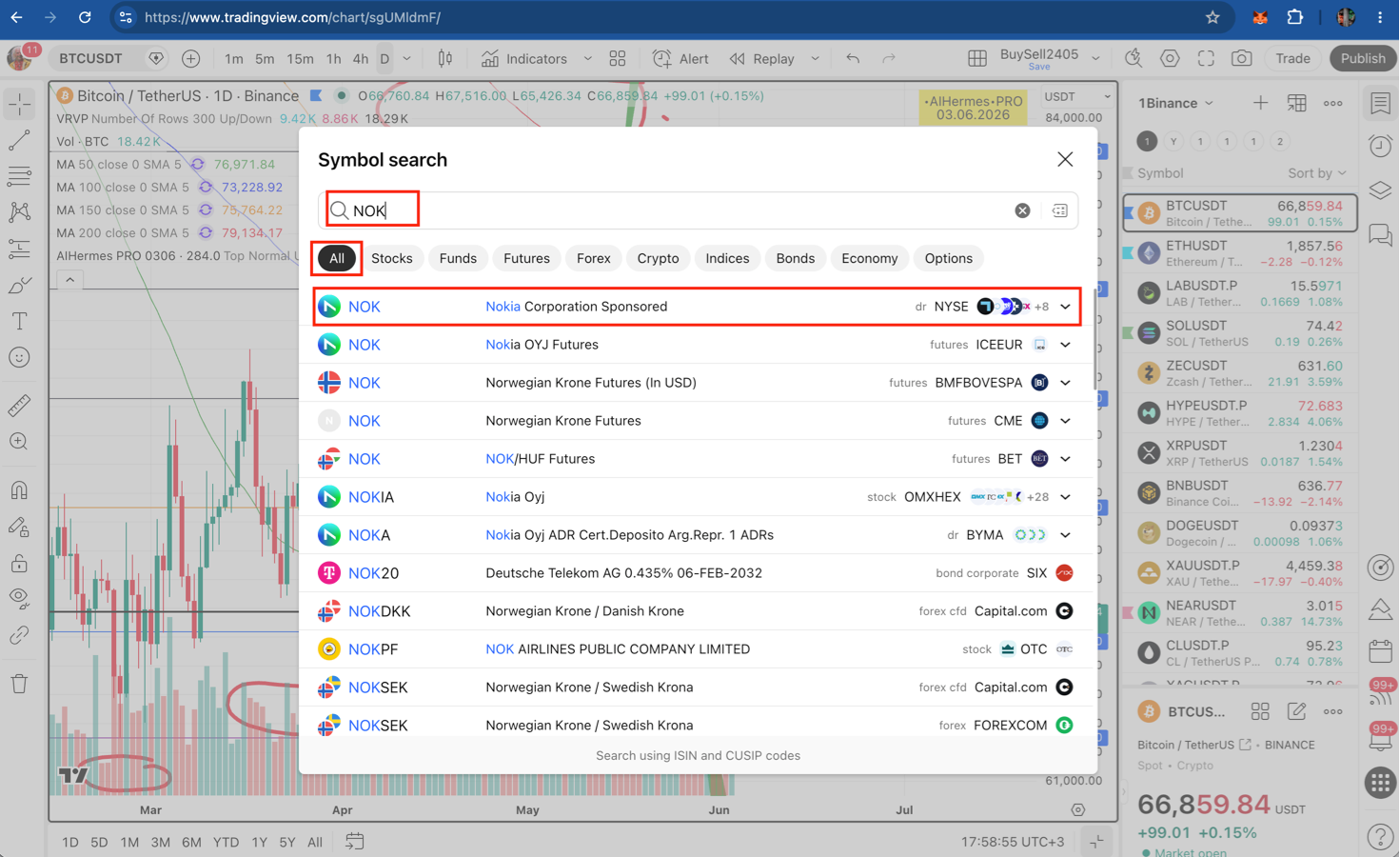Image resolution: width=1400 pixels, height=857 pixels.
Task: Open the candlestick chart type selector
Action: tap(444, 59)
